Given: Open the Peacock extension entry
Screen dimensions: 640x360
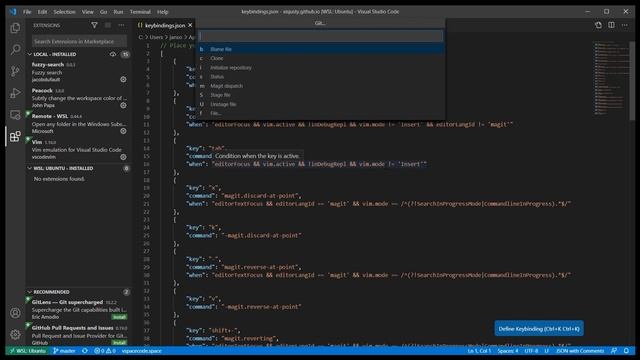Looking at the screenshot, I should point(79,98).
